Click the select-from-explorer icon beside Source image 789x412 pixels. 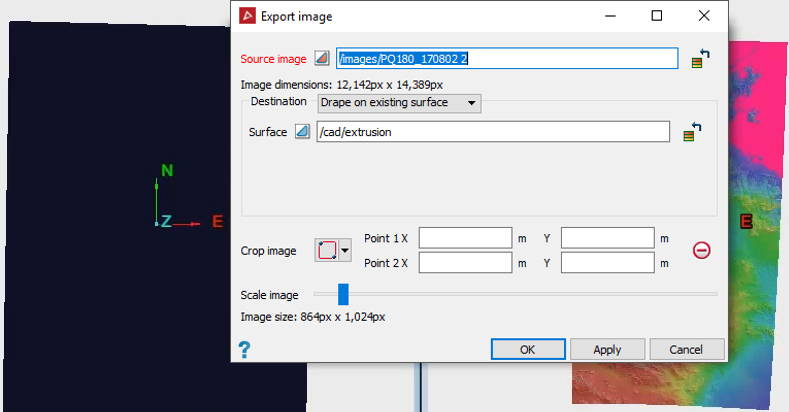pos(700,58)
